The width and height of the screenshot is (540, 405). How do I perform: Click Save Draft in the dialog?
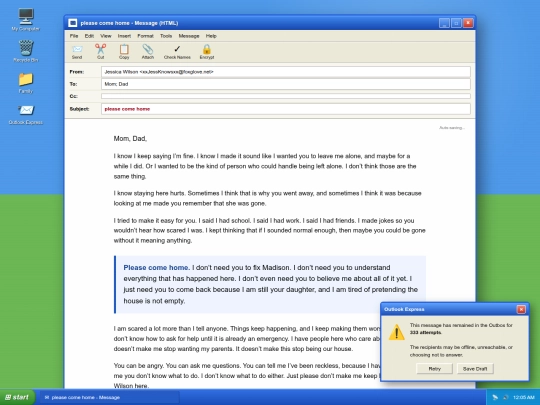[475, 368]
